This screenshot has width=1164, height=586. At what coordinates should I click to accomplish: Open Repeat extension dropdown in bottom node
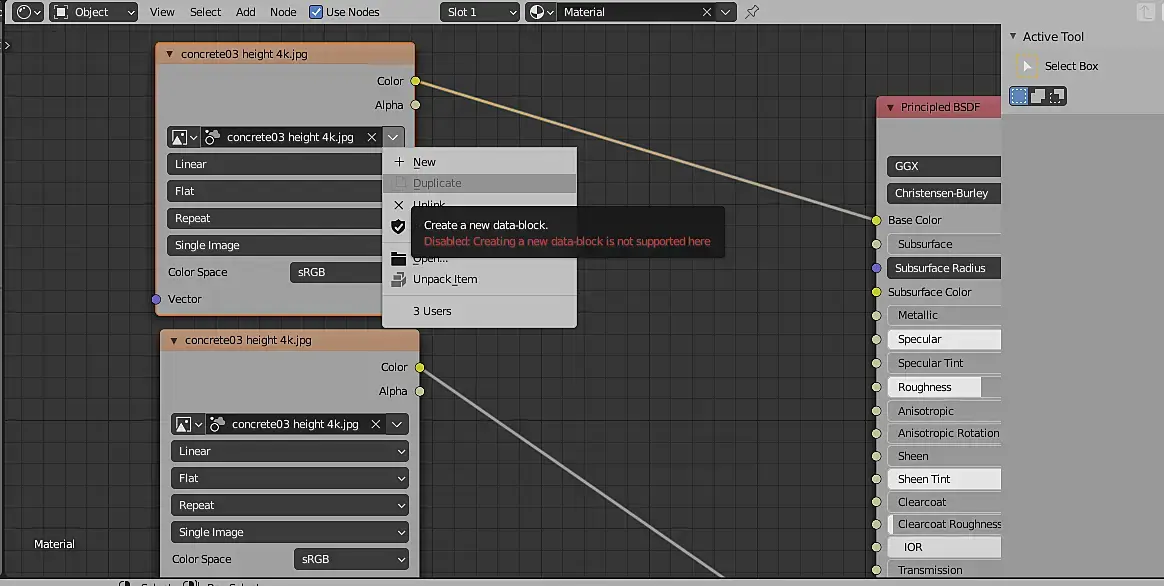pos(290,505)
